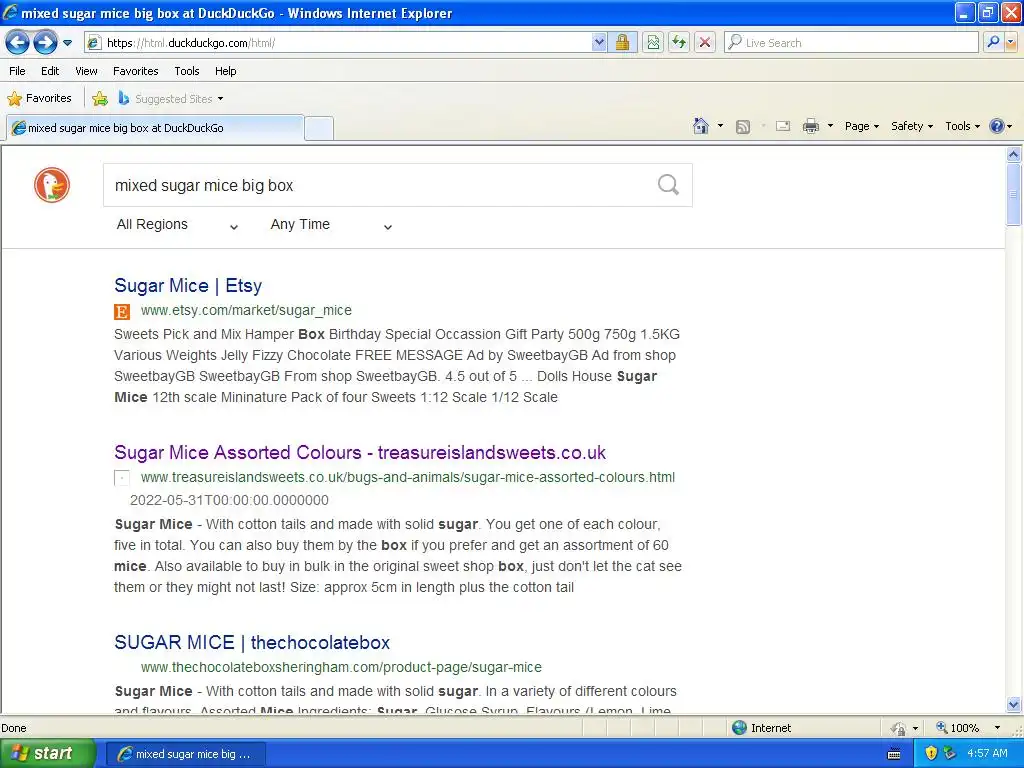Click the DuckDuckGo search magnifier button
This screenshot has width=1024, height=768.
(x=668, y=185)
